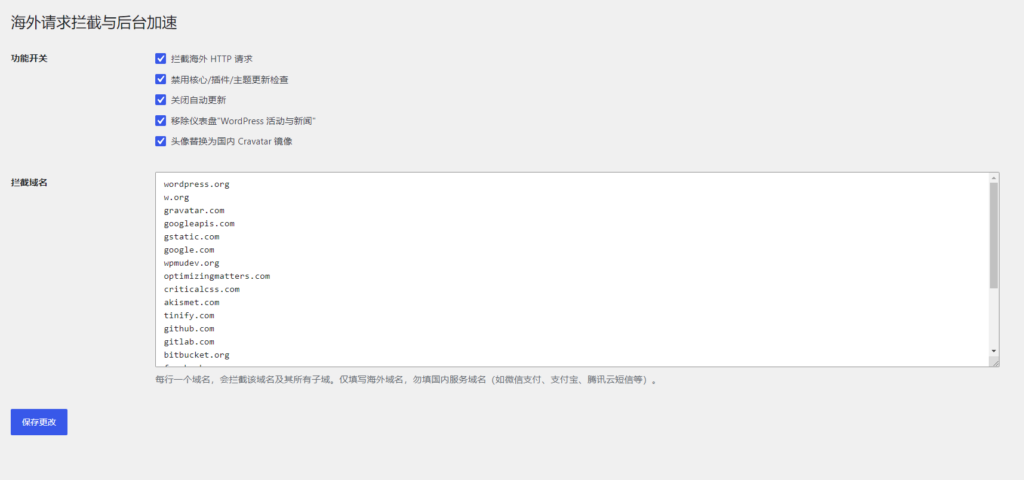Click the gitlab.com domain line
1024x480 pixels.
tap(189, 342)
